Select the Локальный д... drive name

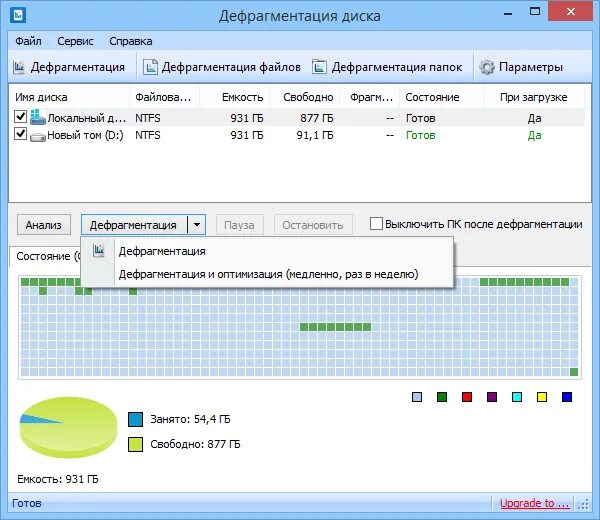click(86, 118)
